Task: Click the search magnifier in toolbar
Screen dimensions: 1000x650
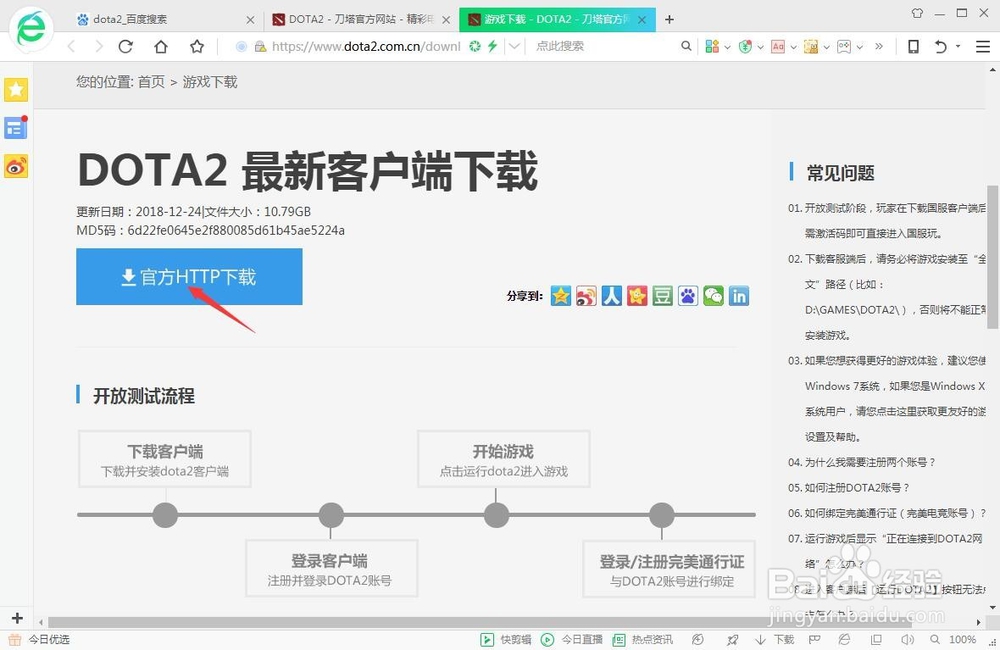Action: 686,46
